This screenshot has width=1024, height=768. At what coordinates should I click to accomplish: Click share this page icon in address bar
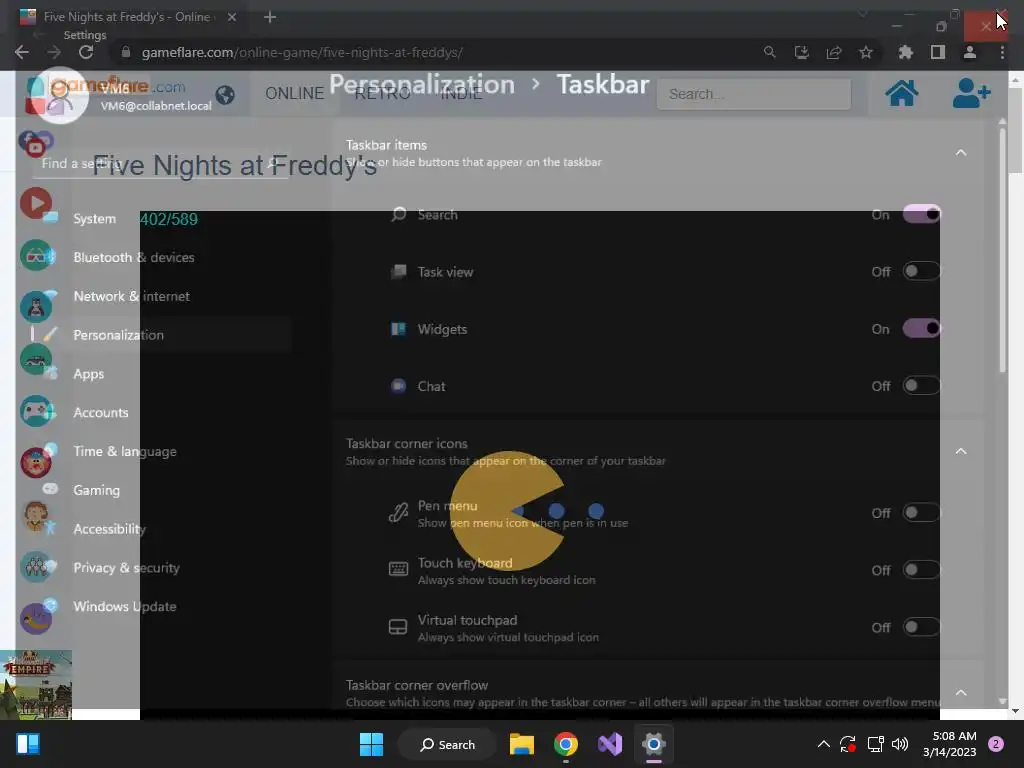[x=833, y=52]
